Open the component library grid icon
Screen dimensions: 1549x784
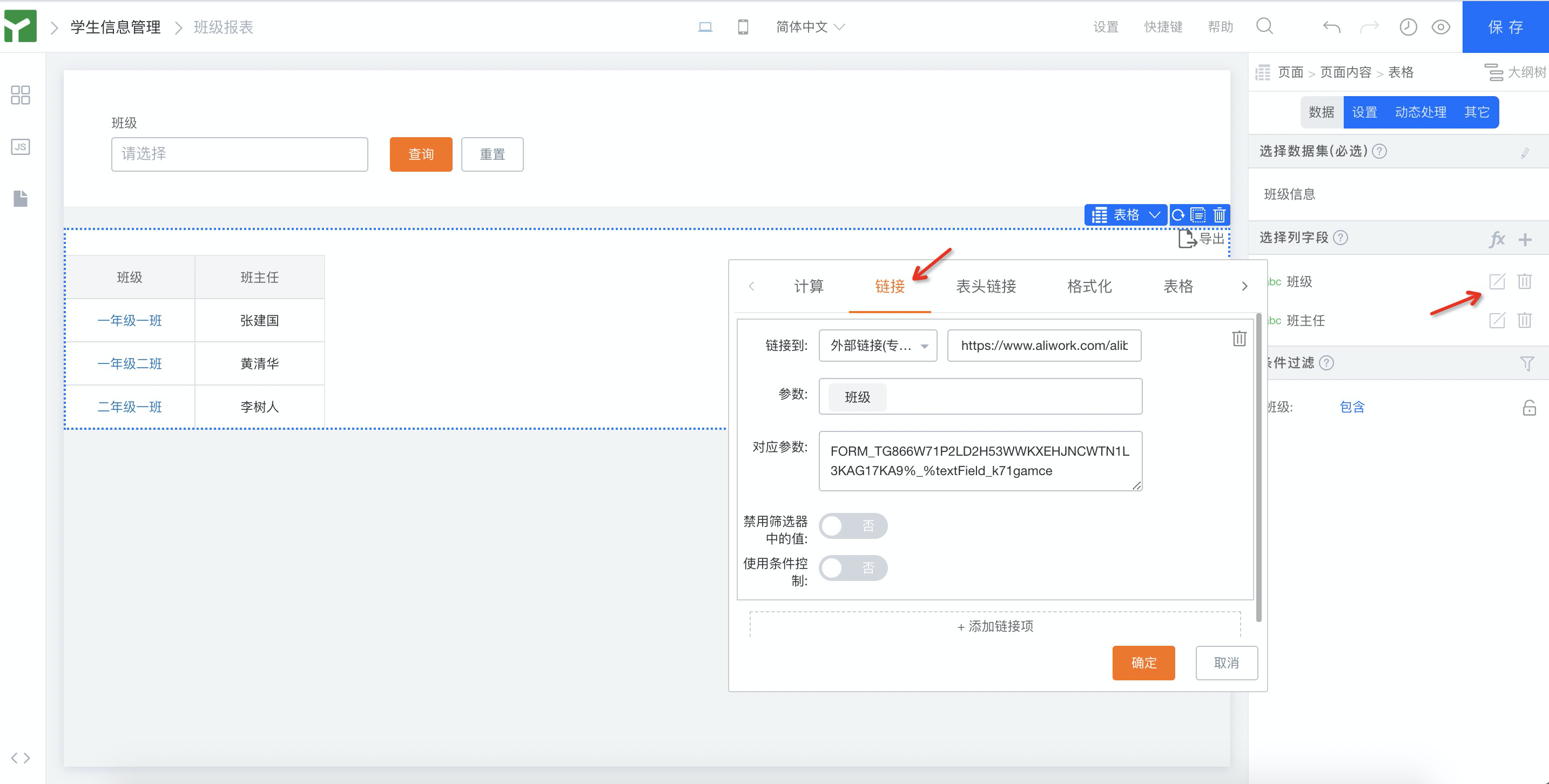click(21, 95)
